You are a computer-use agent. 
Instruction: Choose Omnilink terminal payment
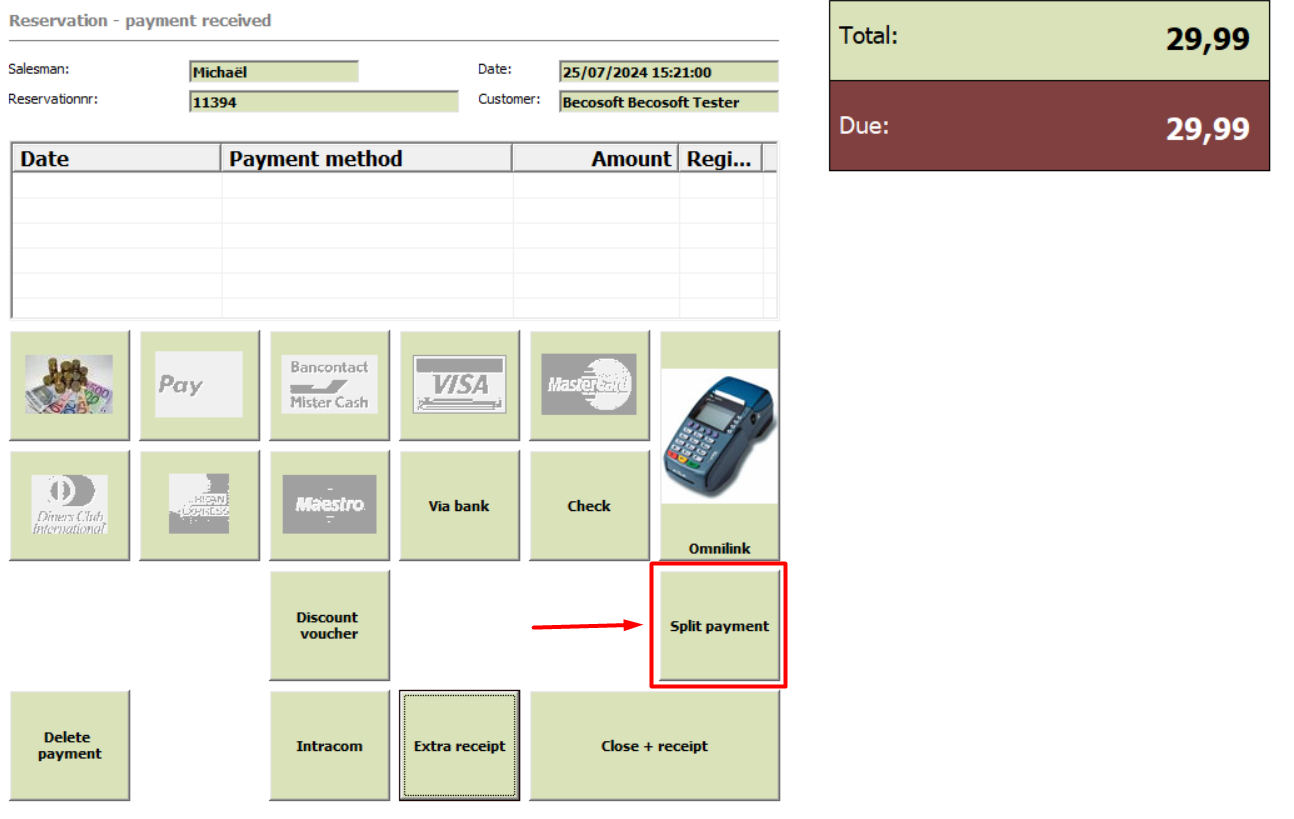click(x=720, y=445)
